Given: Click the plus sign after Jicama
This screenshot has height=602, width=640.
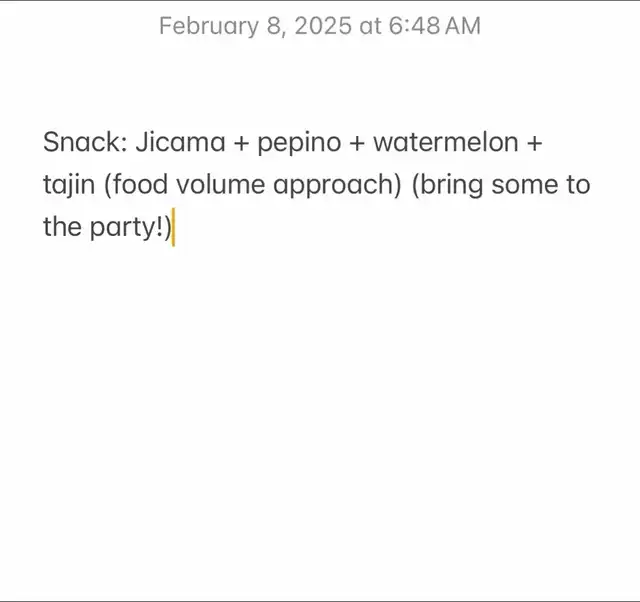Looking at the screenshot, I should (x=240, y=143).
